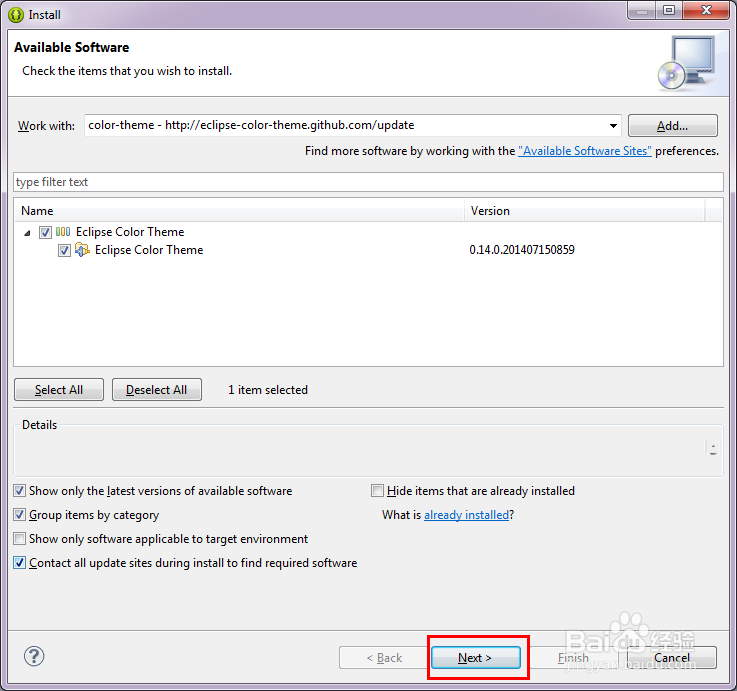
Task: Click the Eclipse icon in the title bar
Action: [16, 15]
